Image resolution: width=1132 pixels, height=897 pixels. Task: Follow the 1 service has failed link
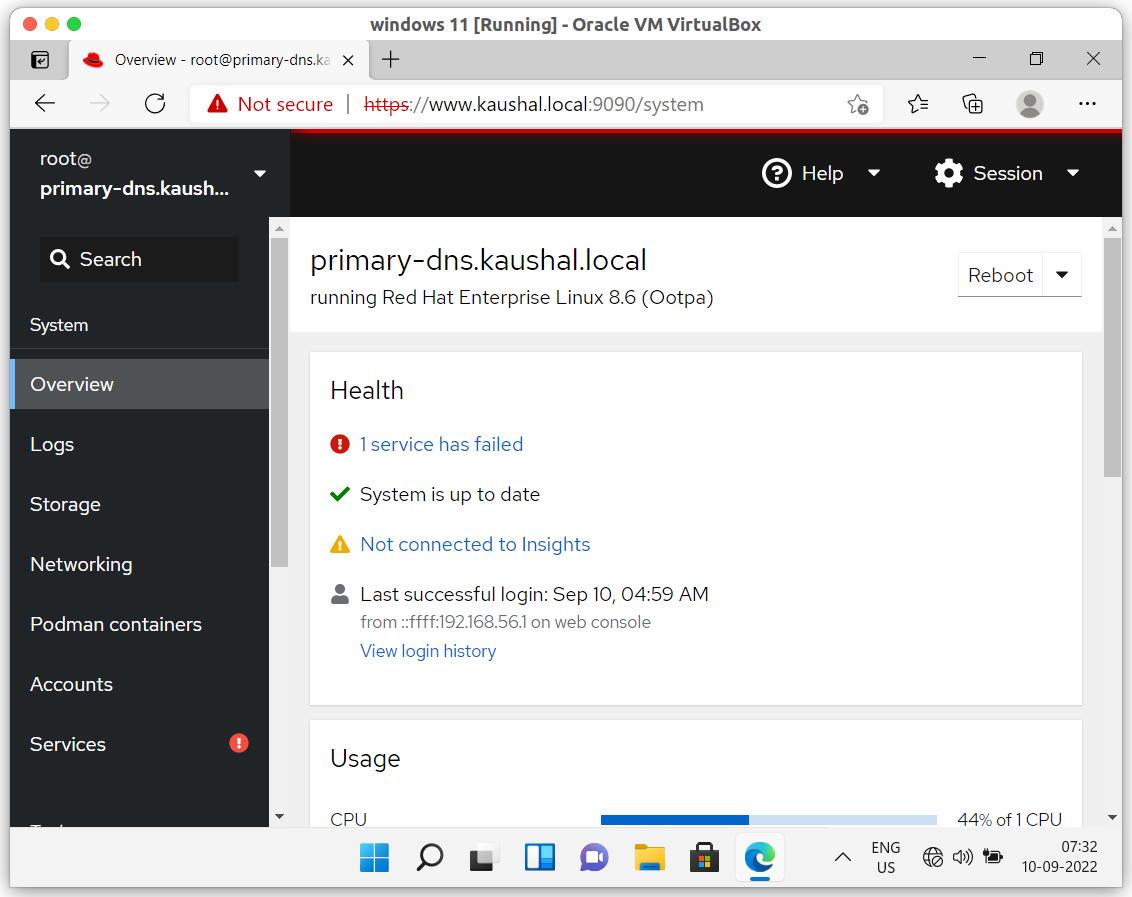tap(442, 444)
